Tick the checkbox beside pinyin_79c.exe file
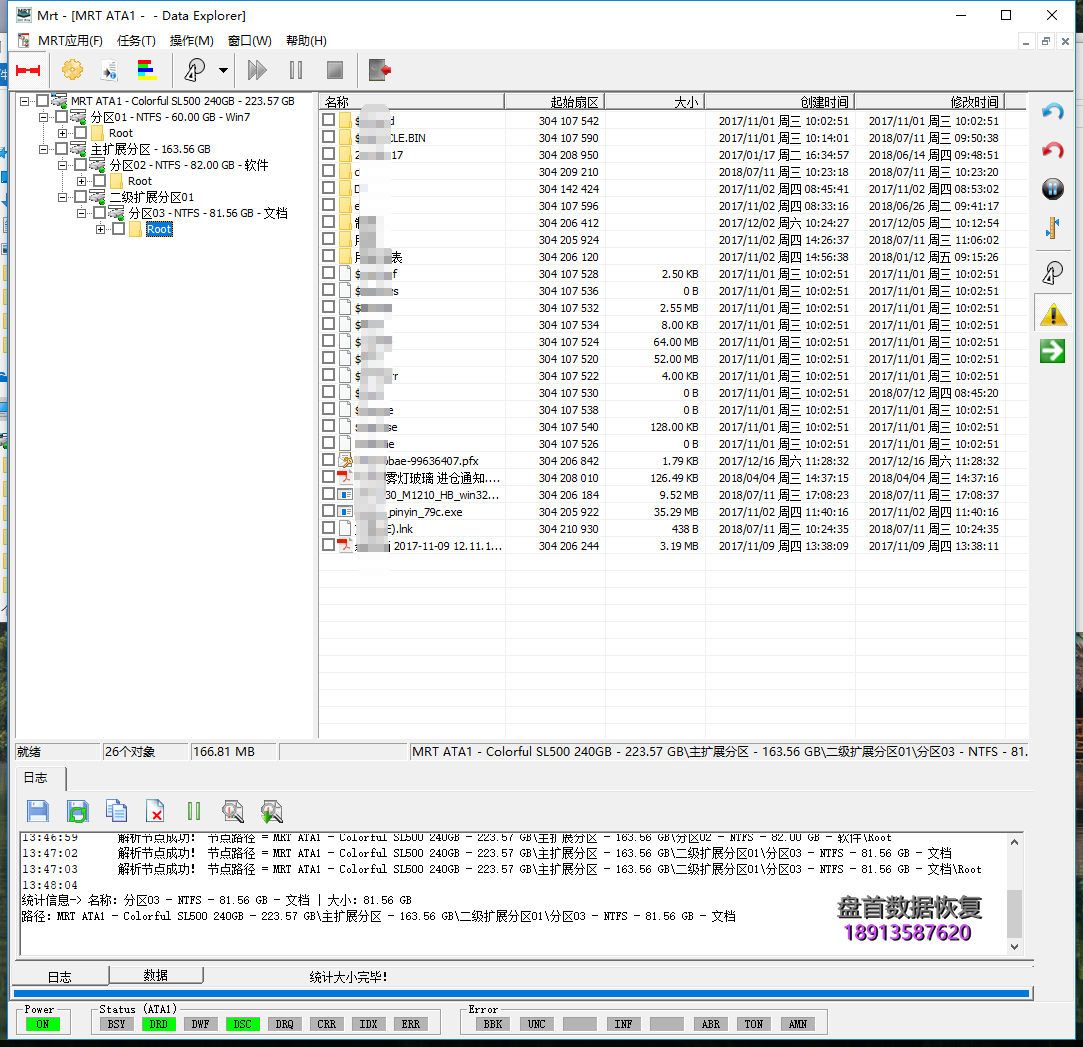 click(328, 512)
